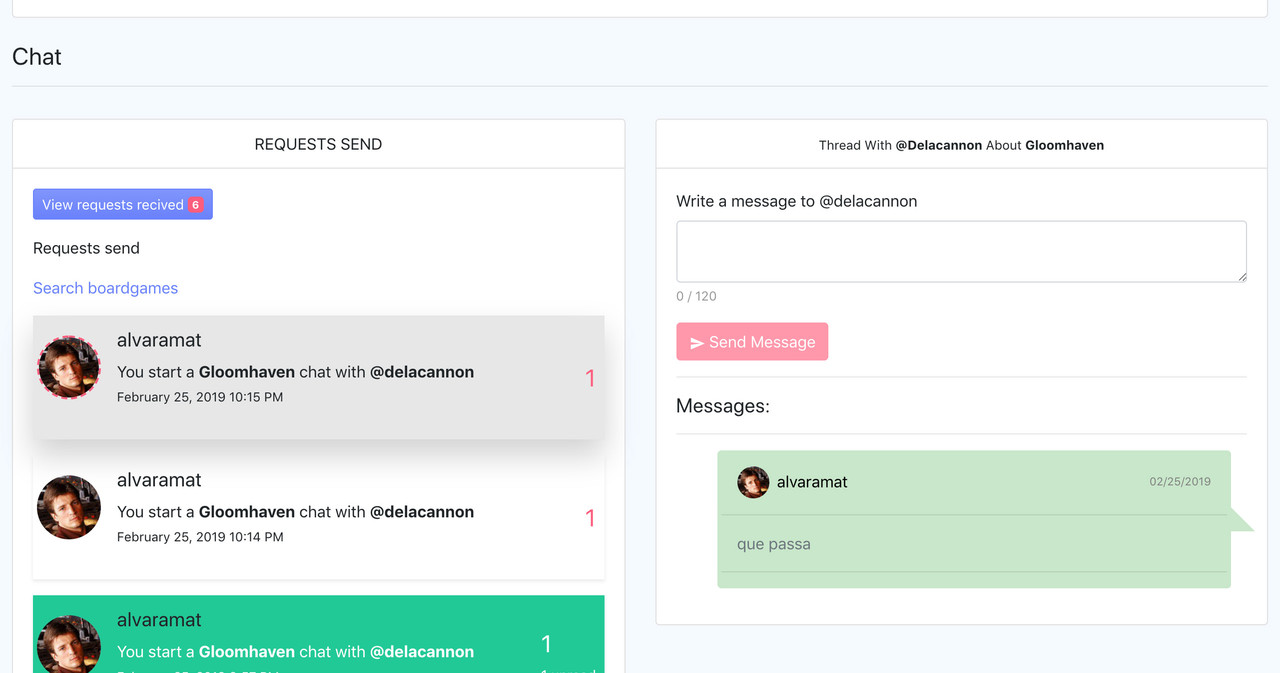
Task: Open the green highlighted Gloomhaven chat card
Action: point(319,634)
